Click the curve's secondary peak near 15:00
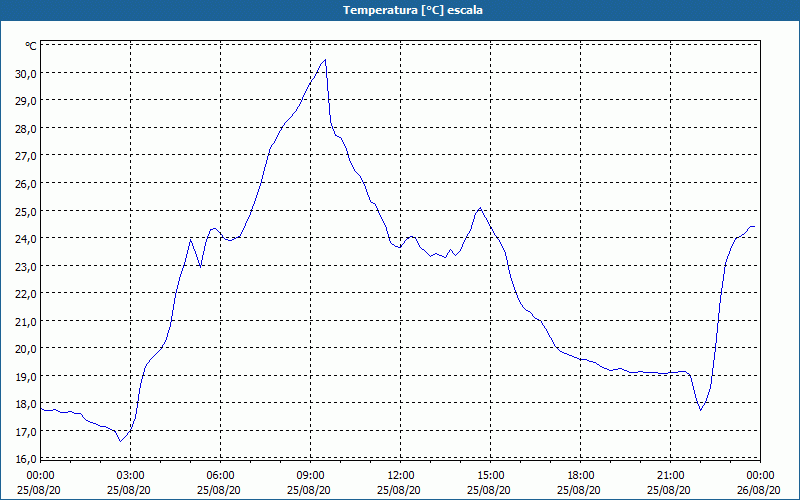Viewport: 800px width, 500px height. coord(480,208)
